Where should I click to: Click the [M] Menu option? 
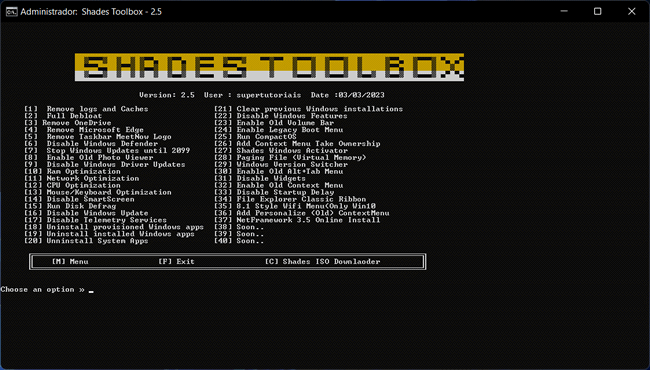click(70, 262)
